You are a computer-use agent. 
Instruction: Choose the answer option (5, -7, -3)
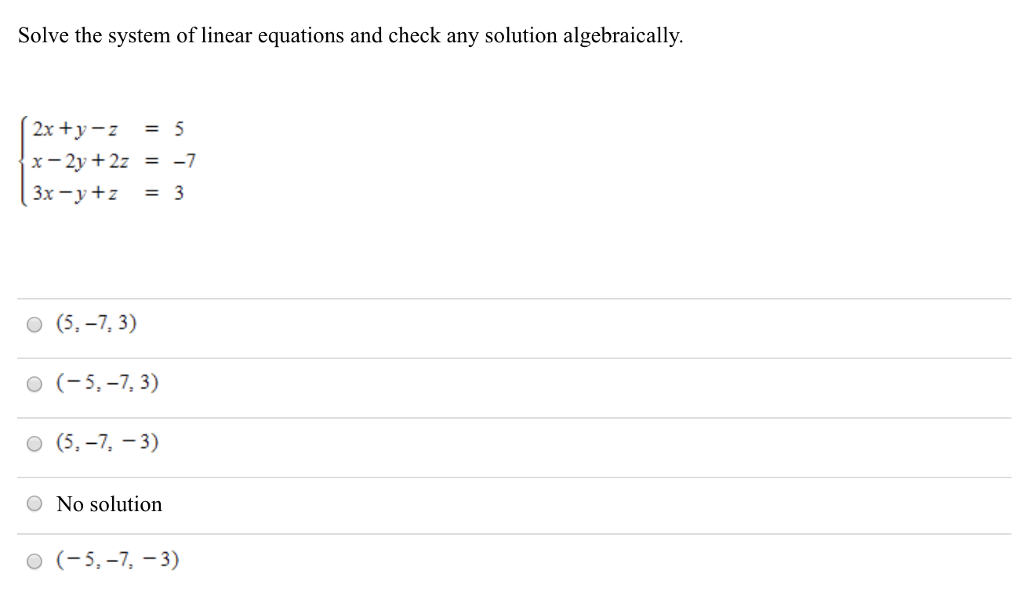(x=106, y=443)
